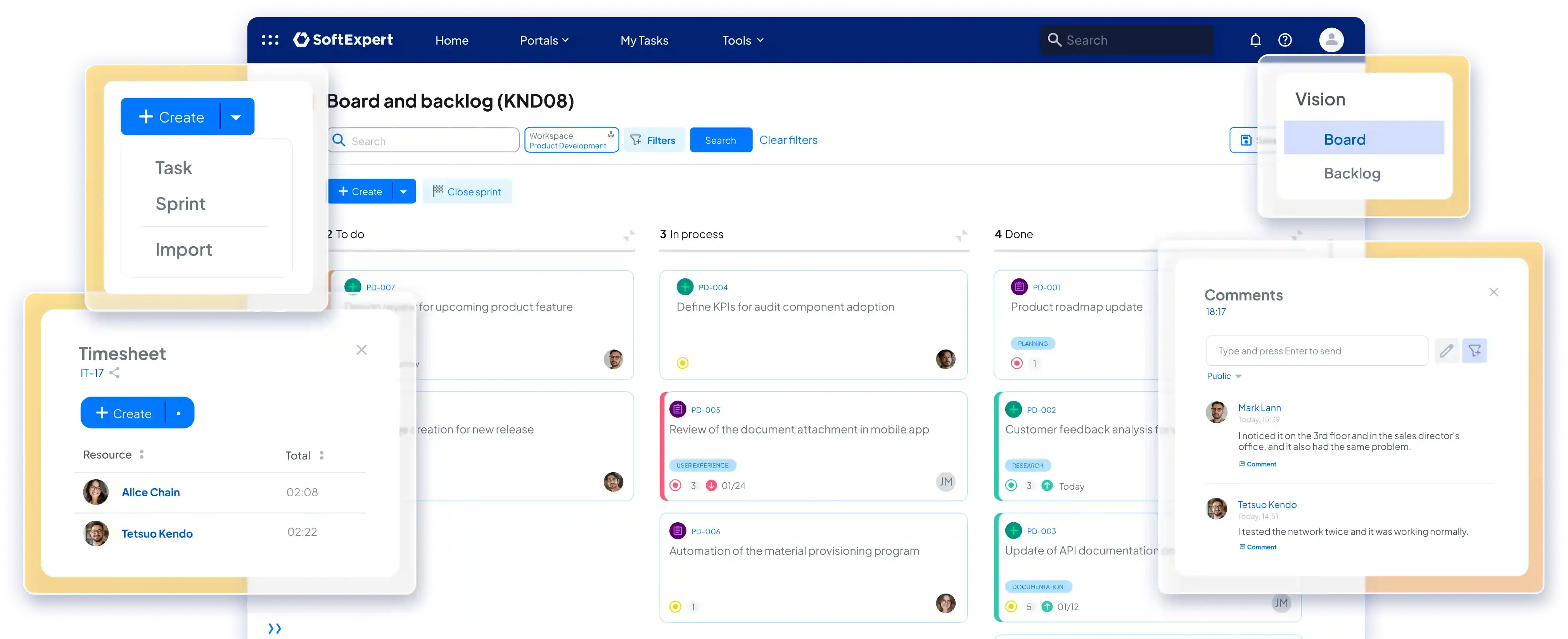Click the pencil edit icon in Comments
Screen dimensions: 1568x639
tap(1446, 351)
